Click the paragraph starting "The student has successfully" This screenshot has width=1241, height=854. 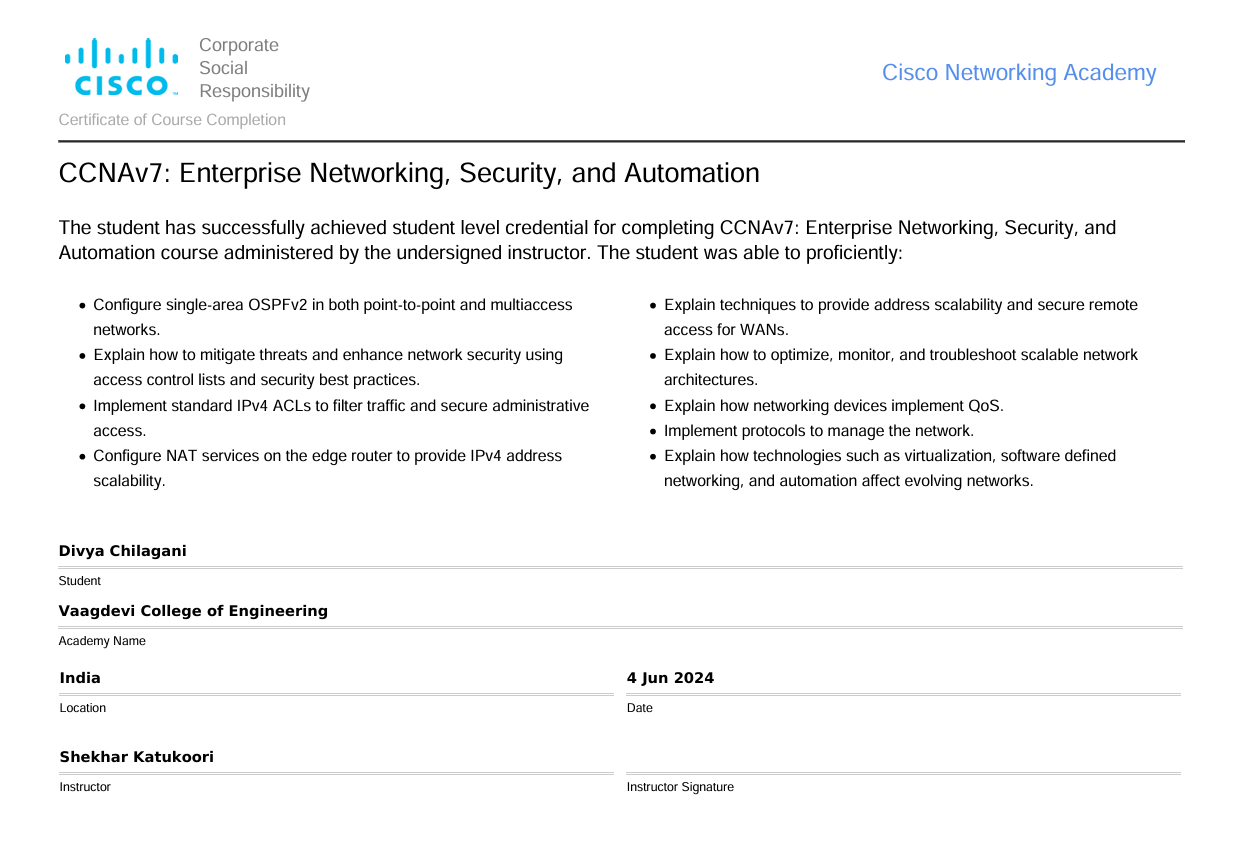tap(588, 240)
